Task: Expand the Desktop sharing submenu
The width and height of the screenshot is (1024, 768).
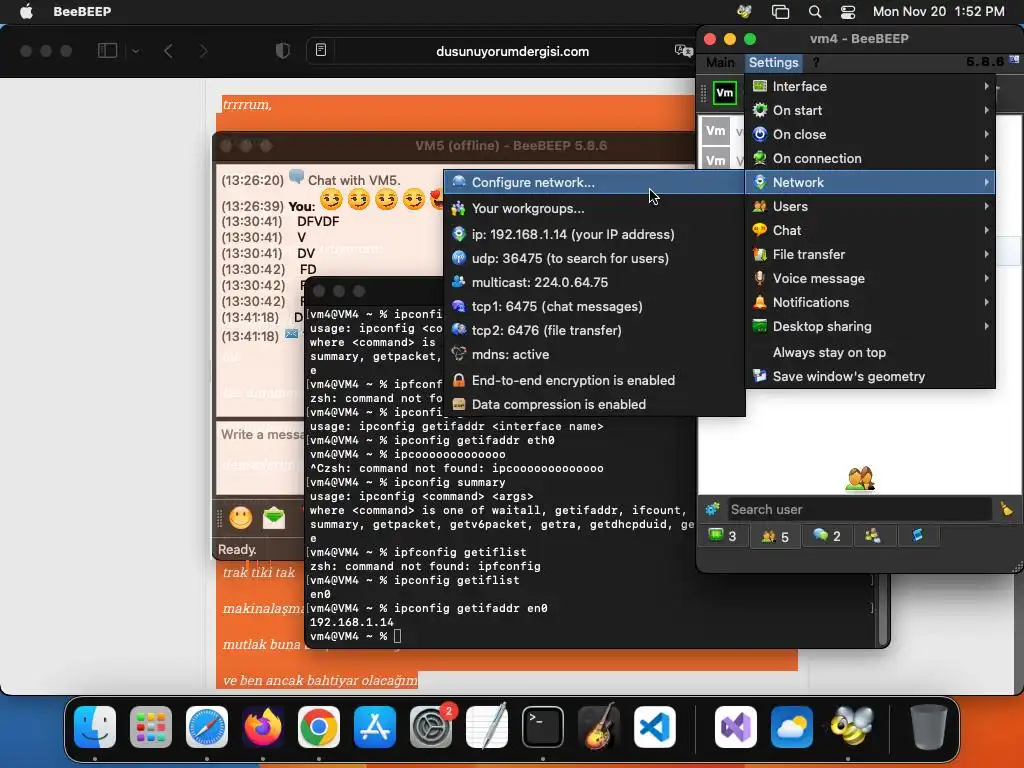Action: click(x=870, y=327)
